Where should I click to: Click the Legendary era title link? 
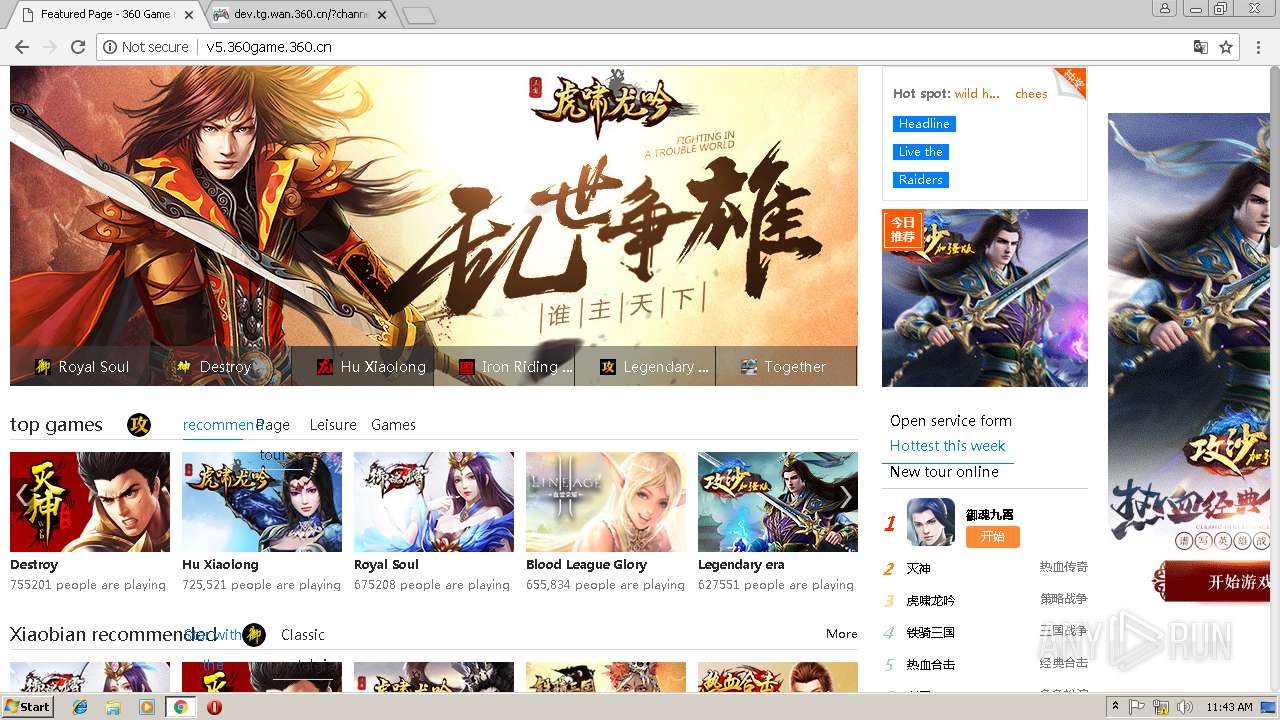click(741, 565)
